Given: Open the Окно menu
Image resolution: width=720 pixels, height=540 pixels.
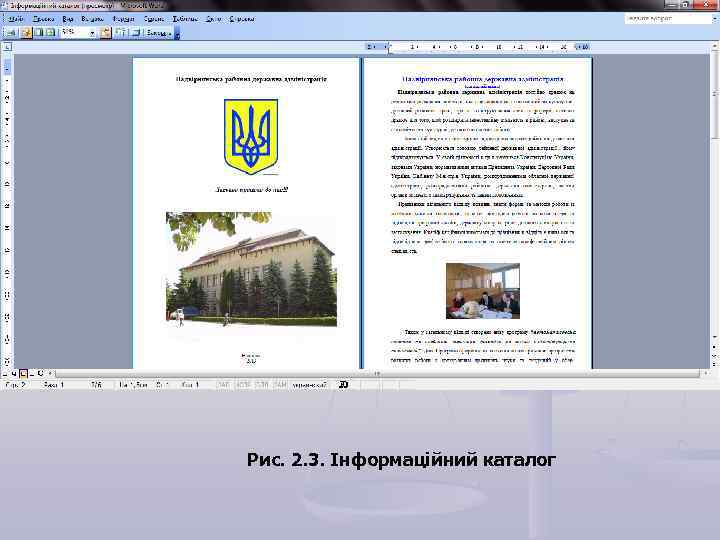Looking at the screenshot, I should 214,19.
